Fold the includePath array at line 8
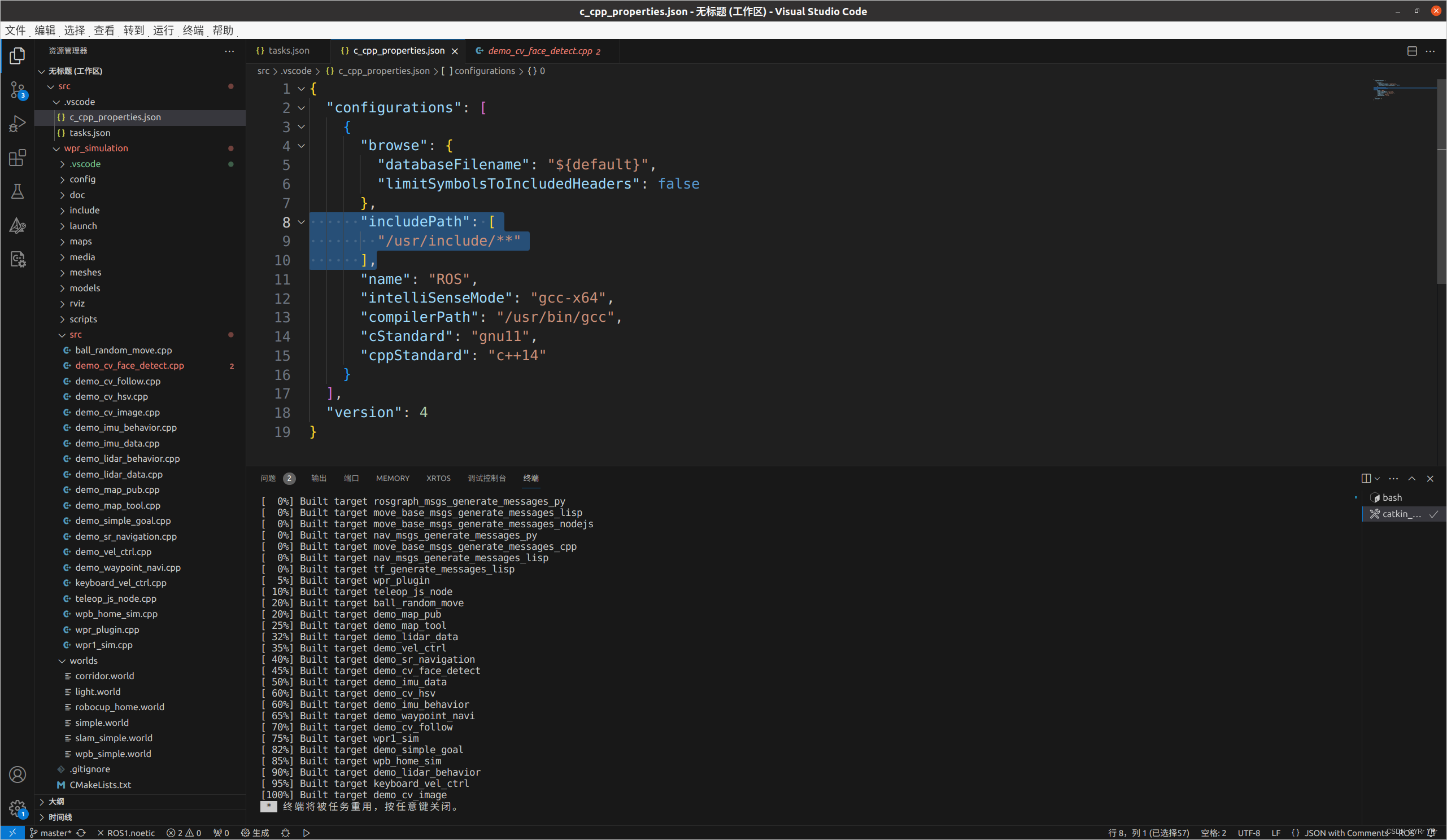The width and height of the screenshot is (1447, 840). click(x=301, y=222)
